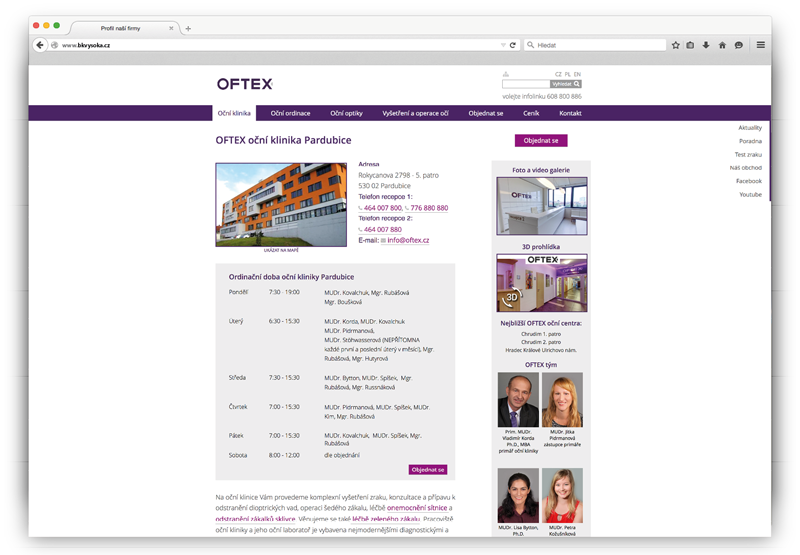800x555 pixels.
Task: Go to the 'Ceník' navigation item
Action: [x=531, y=113]
